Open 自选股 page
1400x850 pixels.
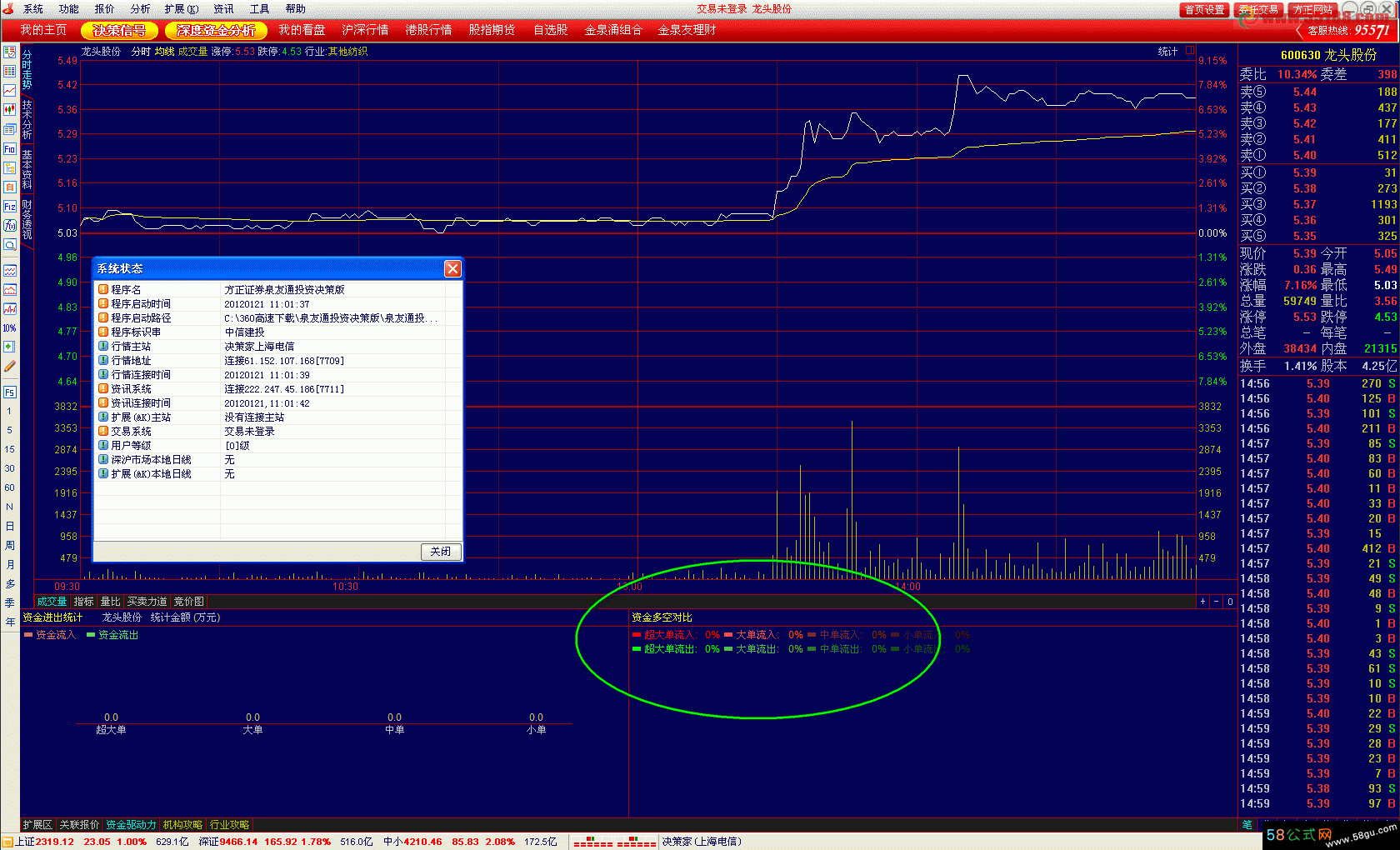(x=551, y=30)
